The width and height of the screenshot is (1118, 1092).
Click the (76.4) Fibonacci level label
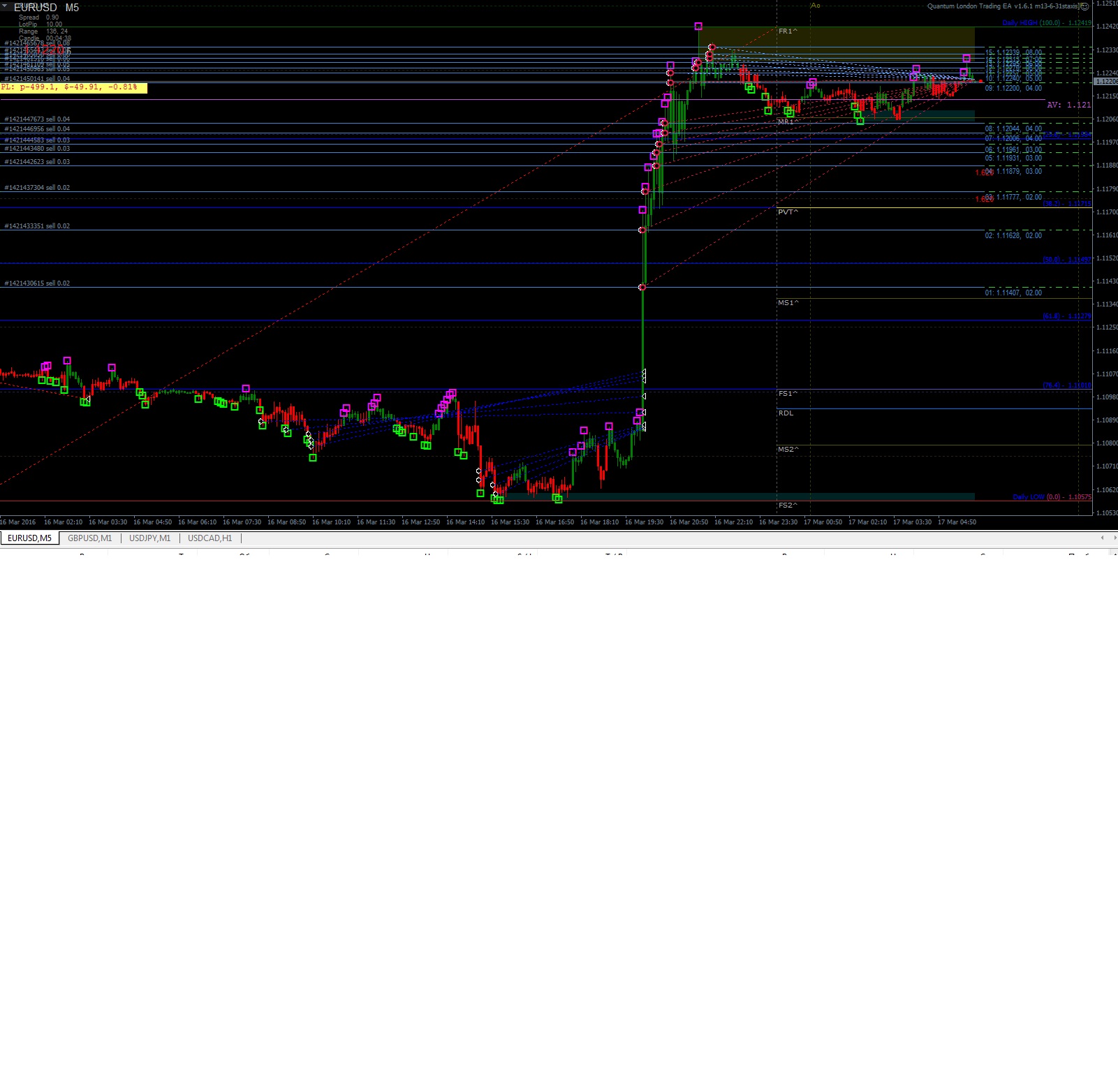(1067, 385)
